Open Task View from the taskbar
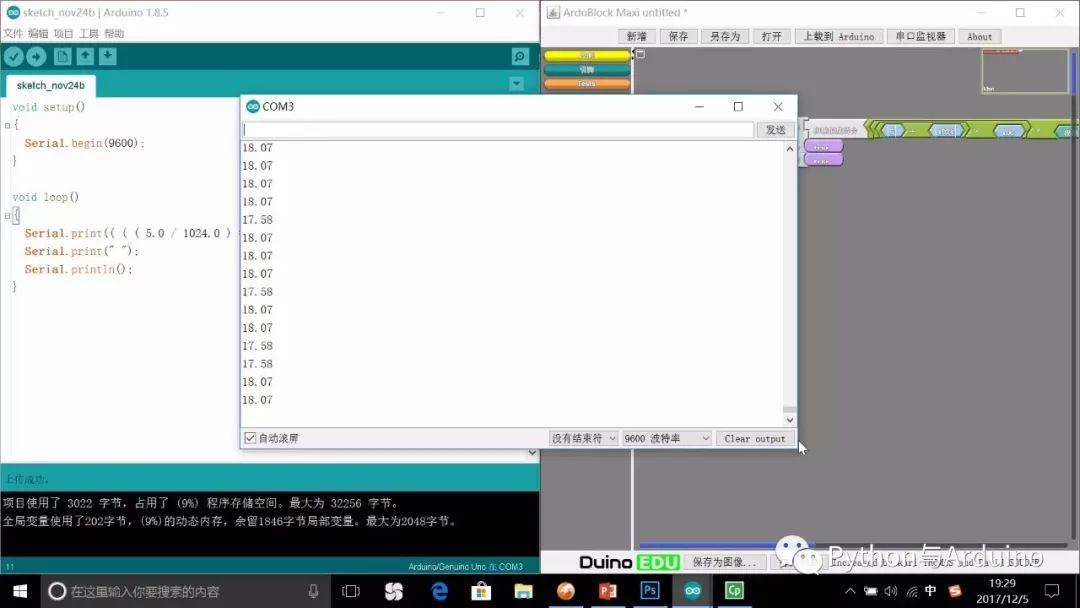This screenshot has height=608, width=1080. [351, 591]
